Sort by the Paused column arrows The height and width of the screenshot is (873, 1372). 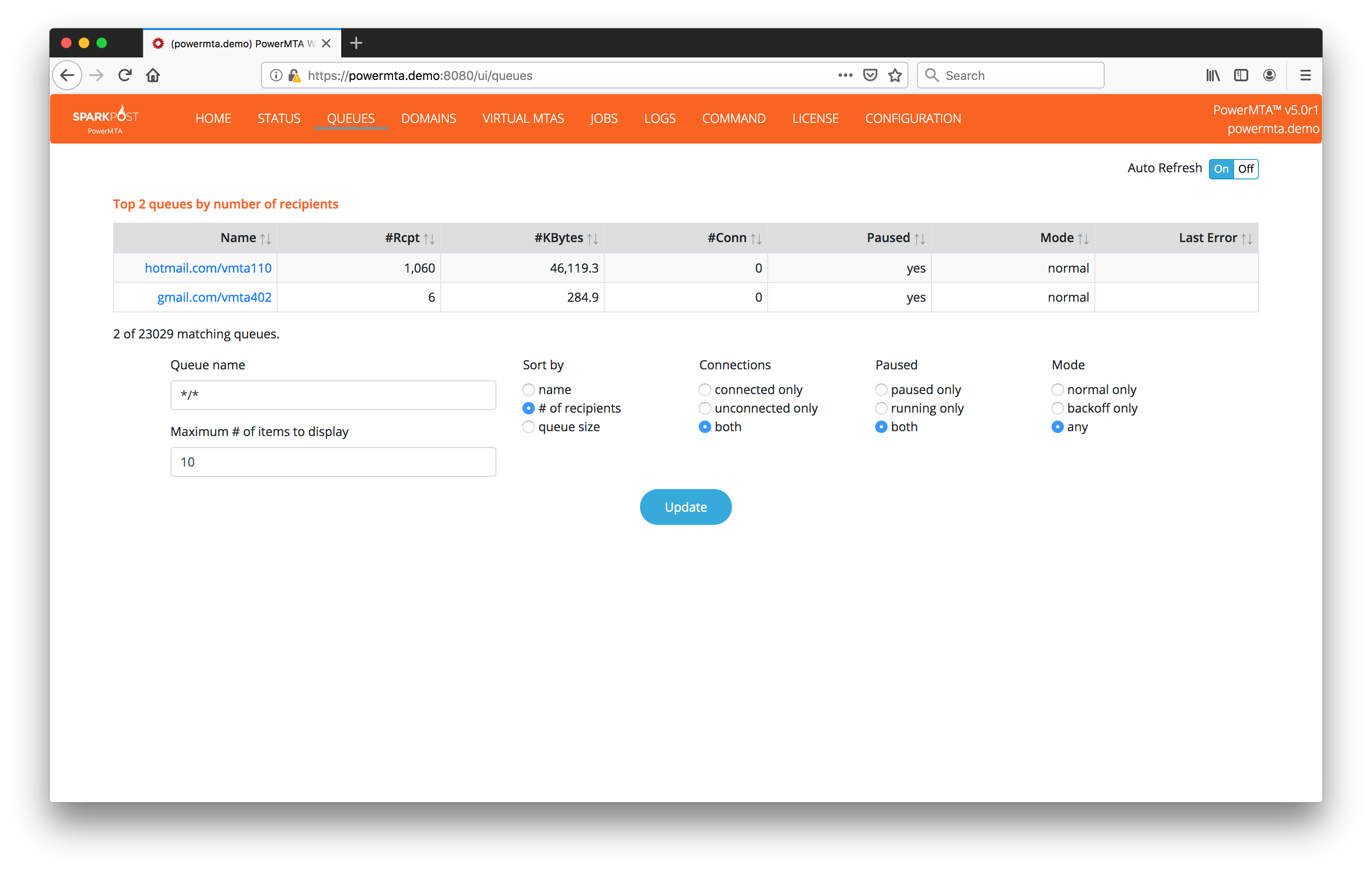point(920,239)
